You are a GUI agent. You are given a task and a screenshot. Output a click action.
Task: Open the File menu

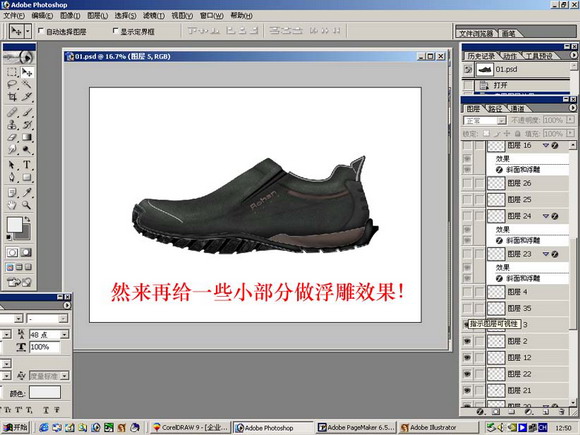14,16
